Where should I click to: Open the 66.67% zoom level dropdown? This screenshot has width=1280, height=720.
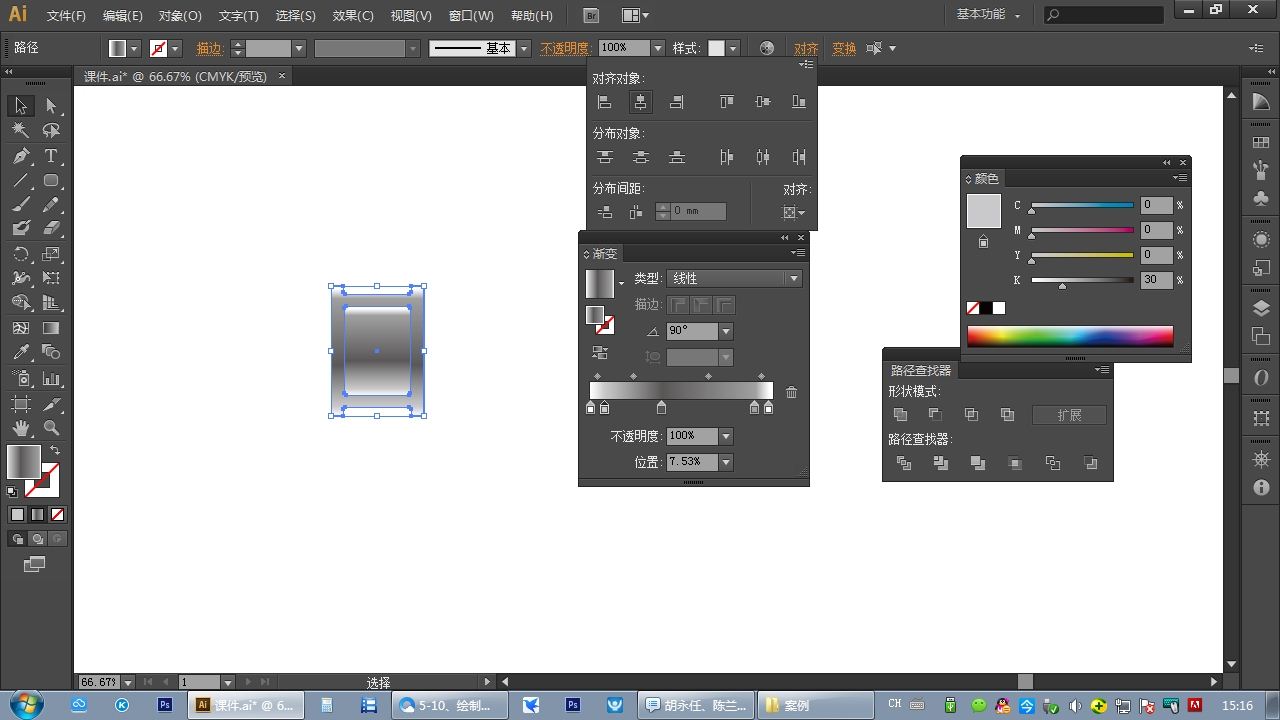tap(128, 682)
